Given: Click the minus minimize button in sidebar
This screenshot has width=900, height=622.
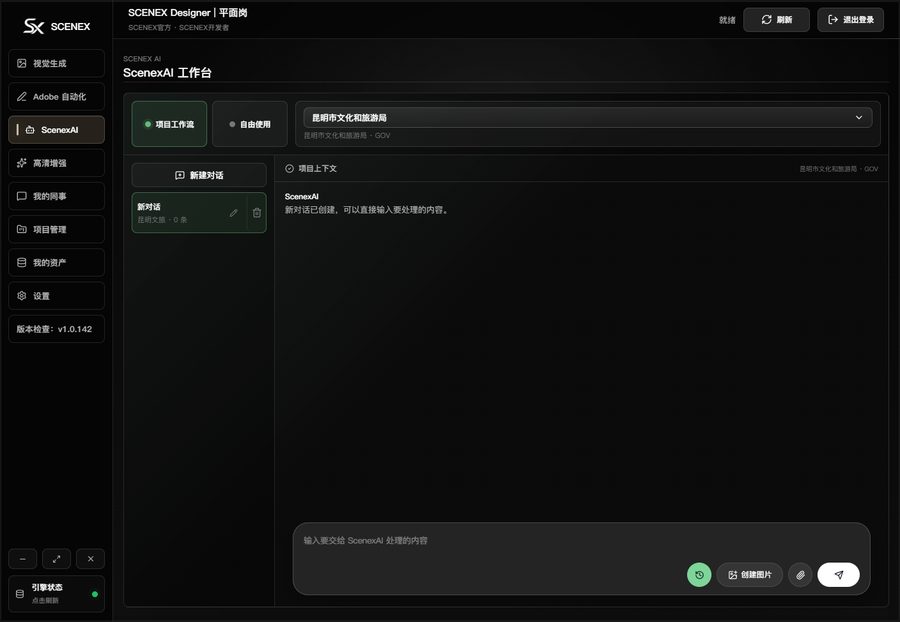Looking at the screenshot, I should click(23, 558).
